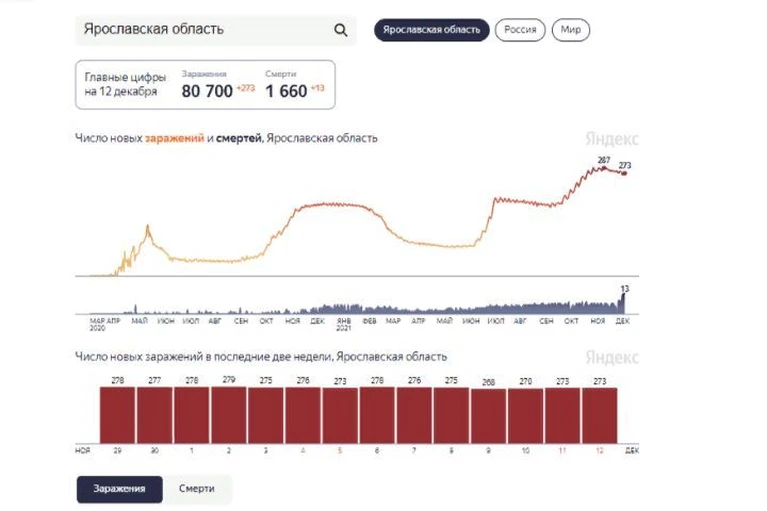Click the bar for November 29
The width and height of the screenshot is (767, 511).
pyautogui.click(x=117, y=415)
